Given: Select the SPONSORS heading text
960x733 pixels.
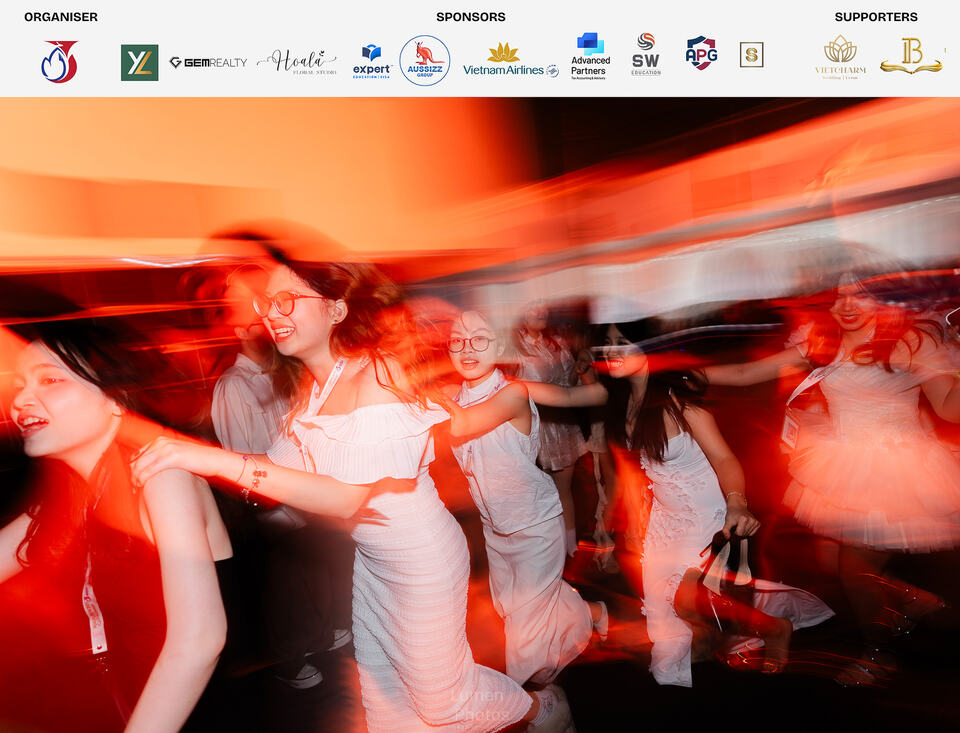Looking at the screenshot, I should (x=471, y=17).
